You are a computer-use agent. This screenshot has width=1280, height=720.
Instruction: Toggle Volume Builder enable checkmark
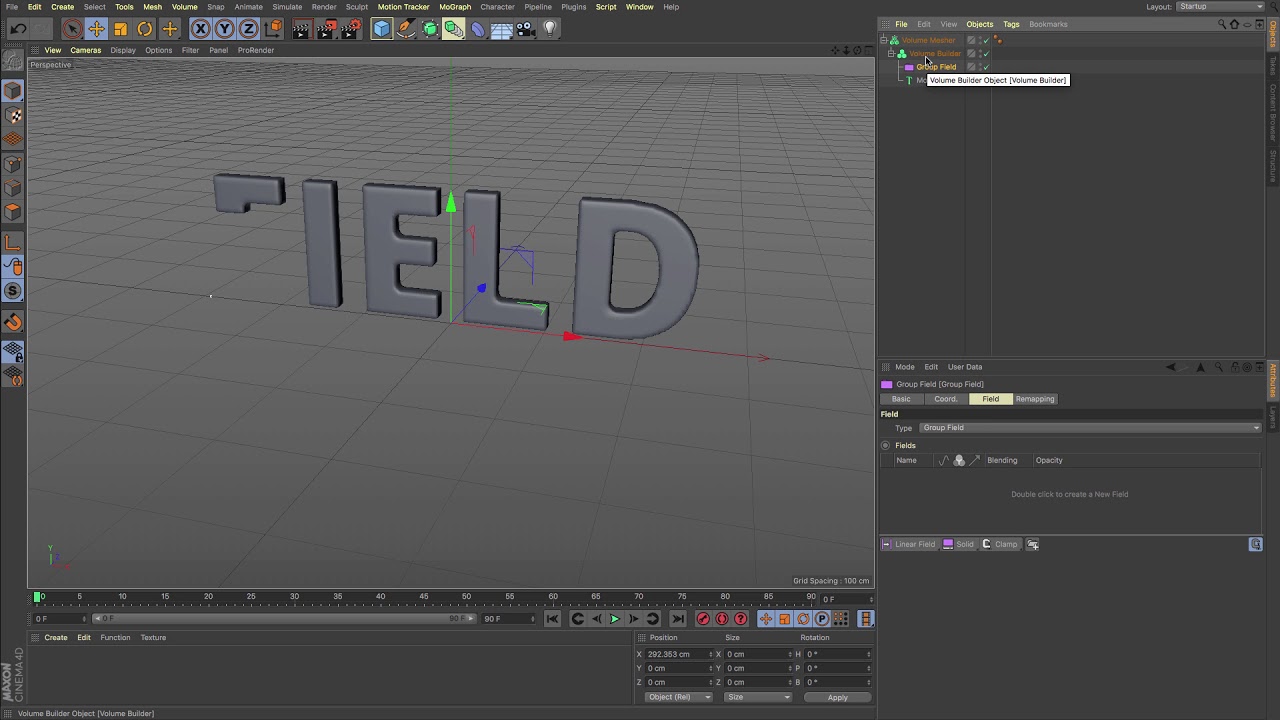(986, 53)
